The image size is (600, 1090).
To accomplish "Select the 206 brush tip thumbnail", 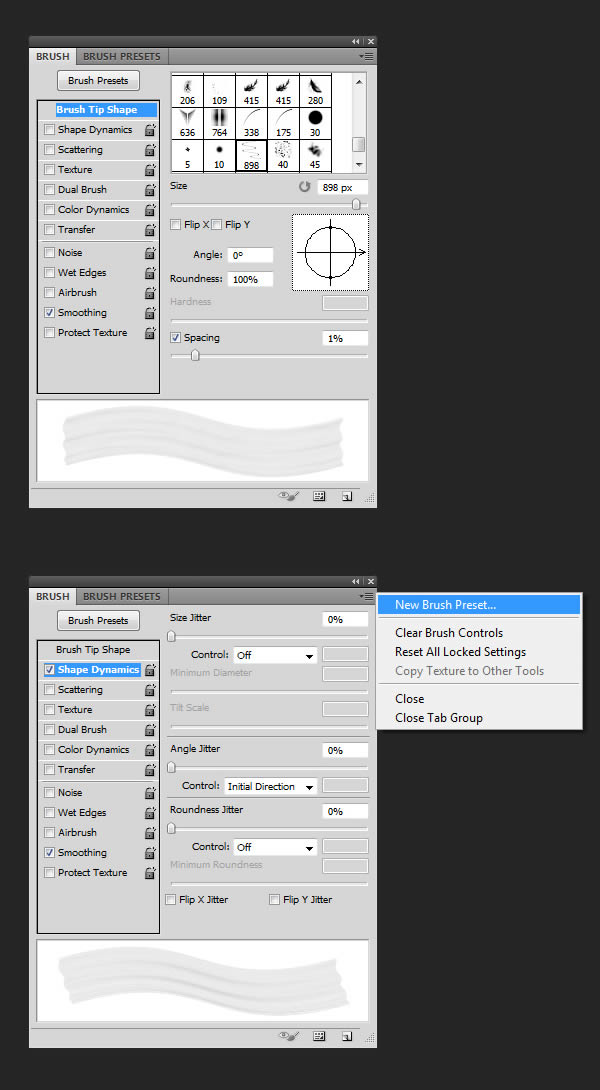I will pos(187,91).
